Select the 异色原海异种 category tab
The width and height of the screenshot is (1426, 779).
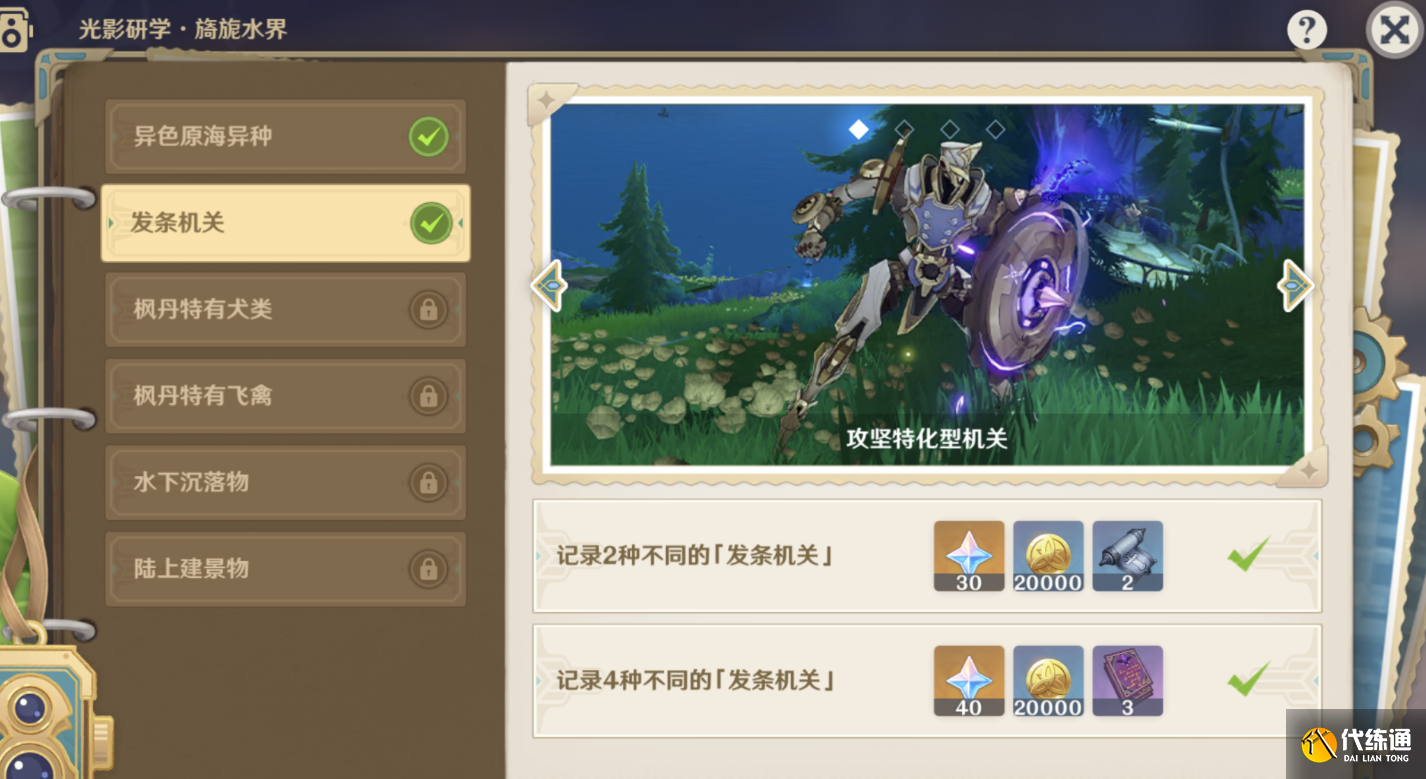point(285,137)
